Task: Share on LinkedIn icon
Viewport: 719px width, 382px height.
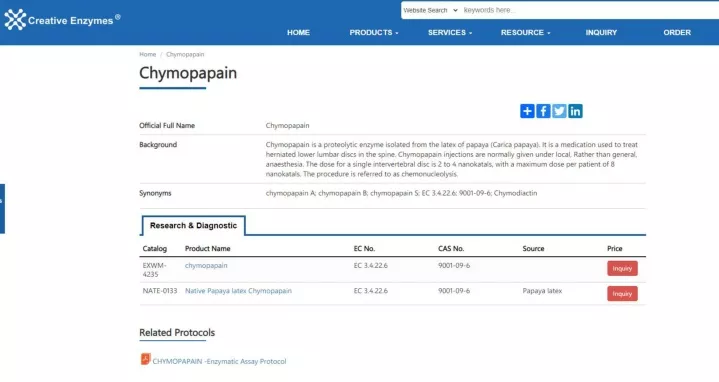Action: (x=575, y=111)
